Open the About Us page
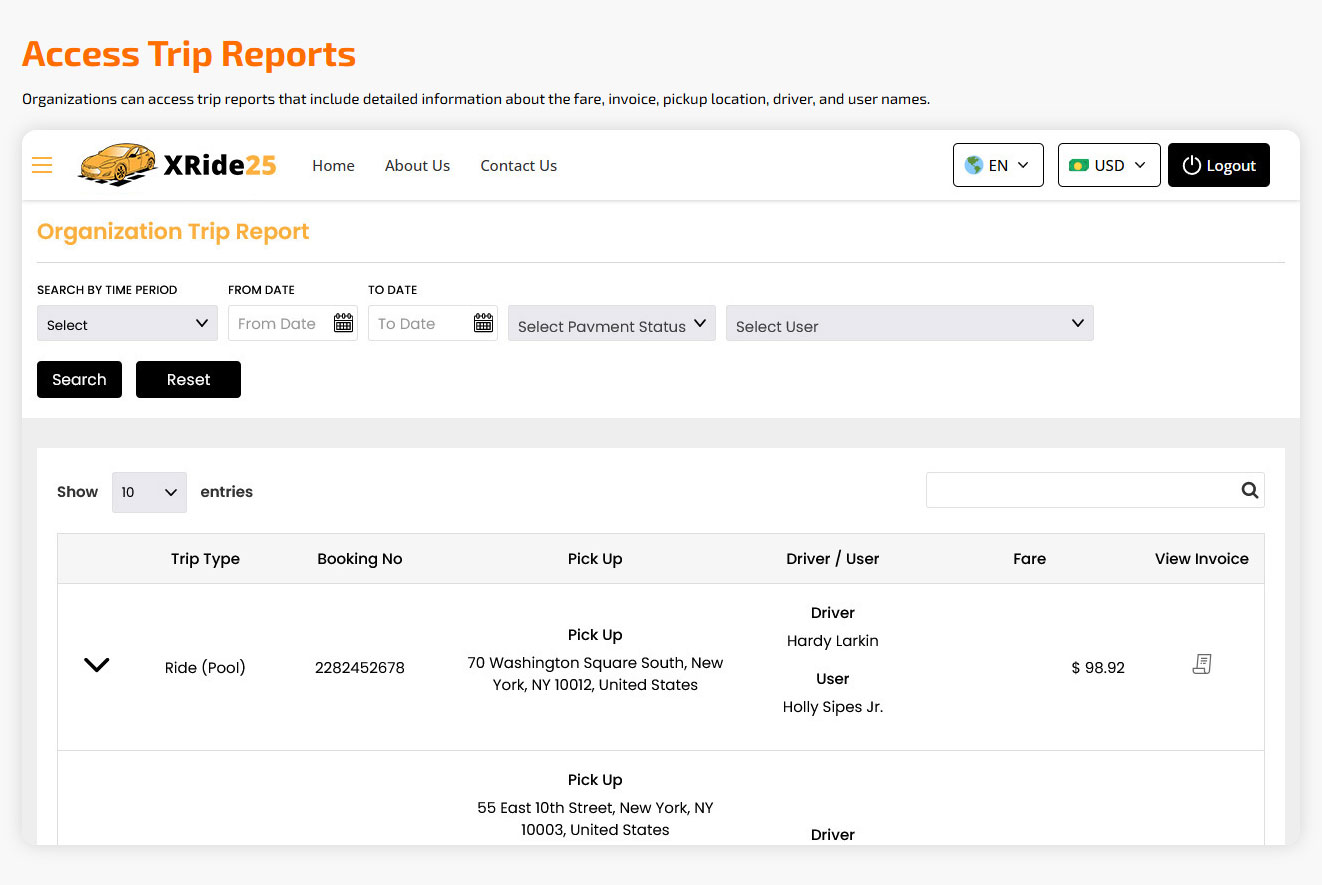 (x=417, y=165)
